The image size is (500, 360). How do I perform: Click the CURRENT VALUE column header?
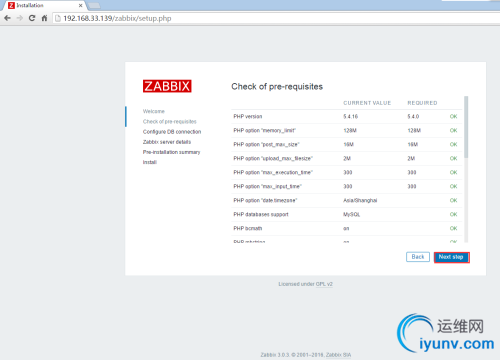pos(367,103)
